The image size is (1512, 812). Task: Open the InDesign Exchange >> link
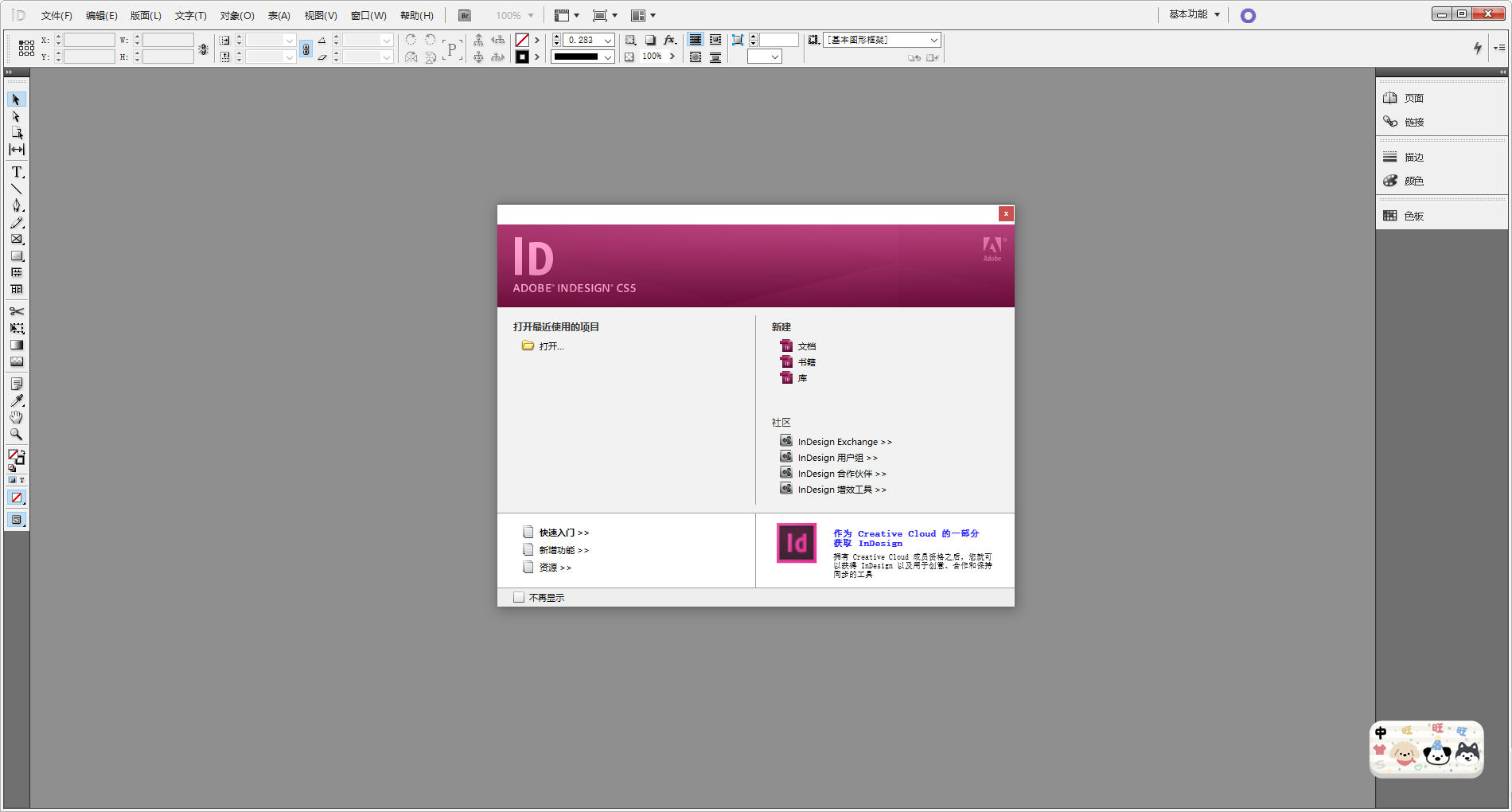point(845,442)
